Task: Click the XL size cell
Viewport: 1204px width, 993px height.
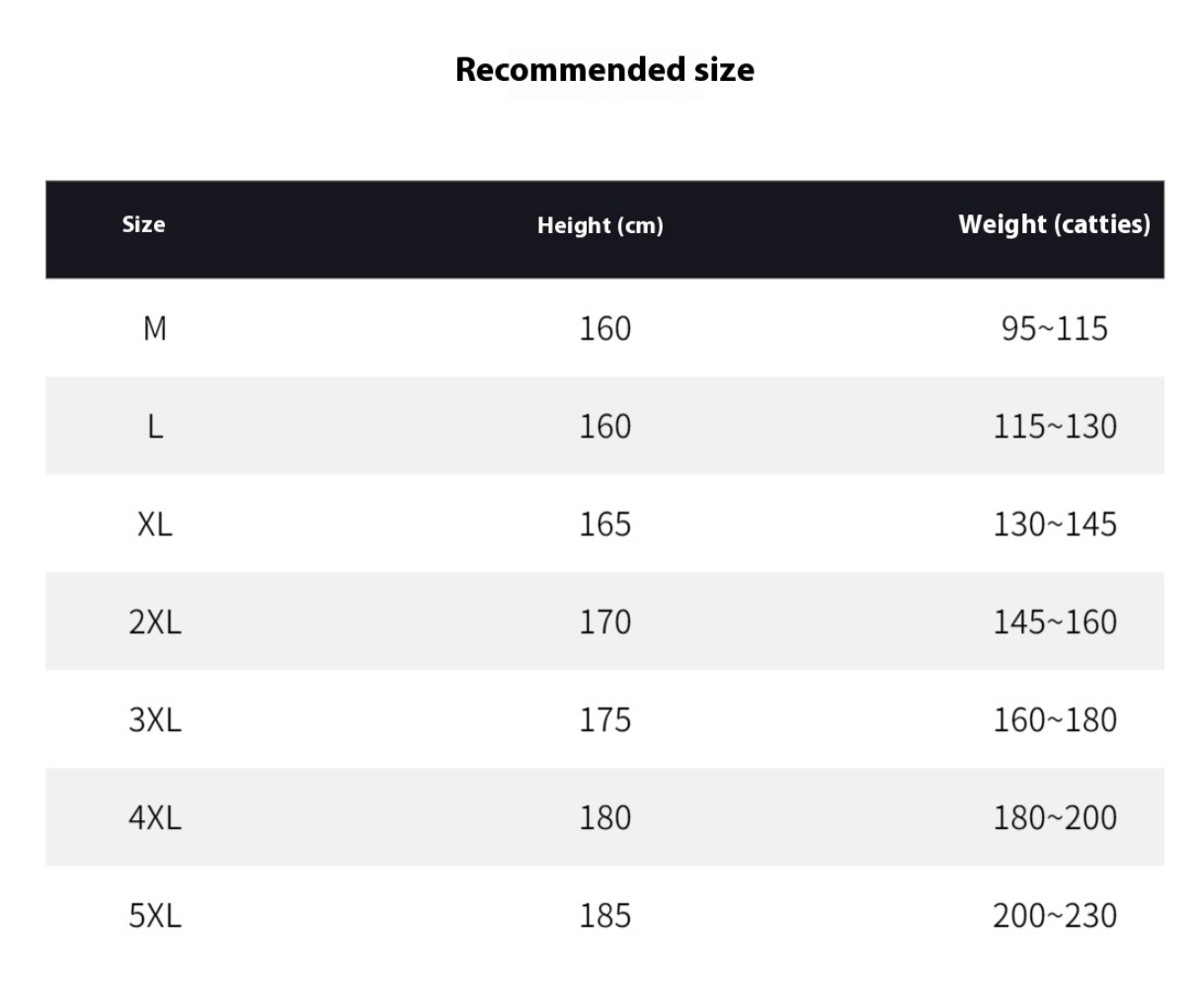Action: [x=155, y=524]
